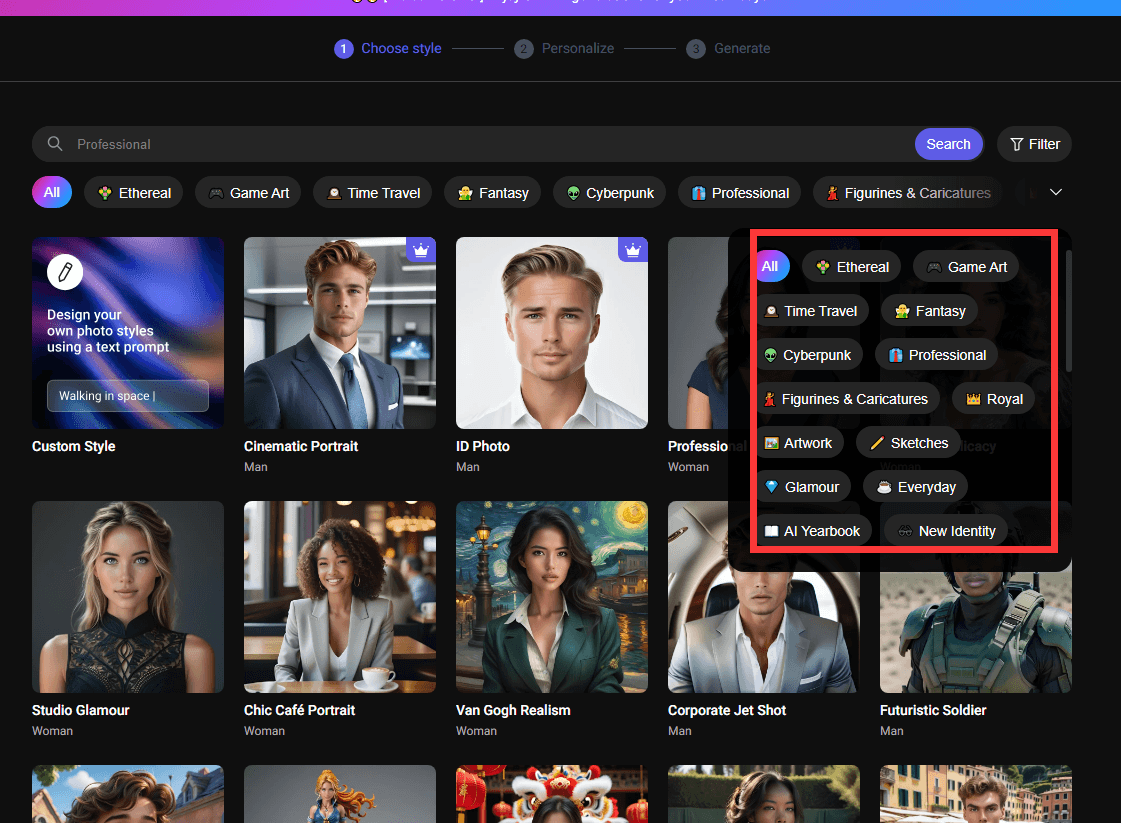Open the Filter options
The width and height of the screenshot is (1121, 823).
(1034, 144)
